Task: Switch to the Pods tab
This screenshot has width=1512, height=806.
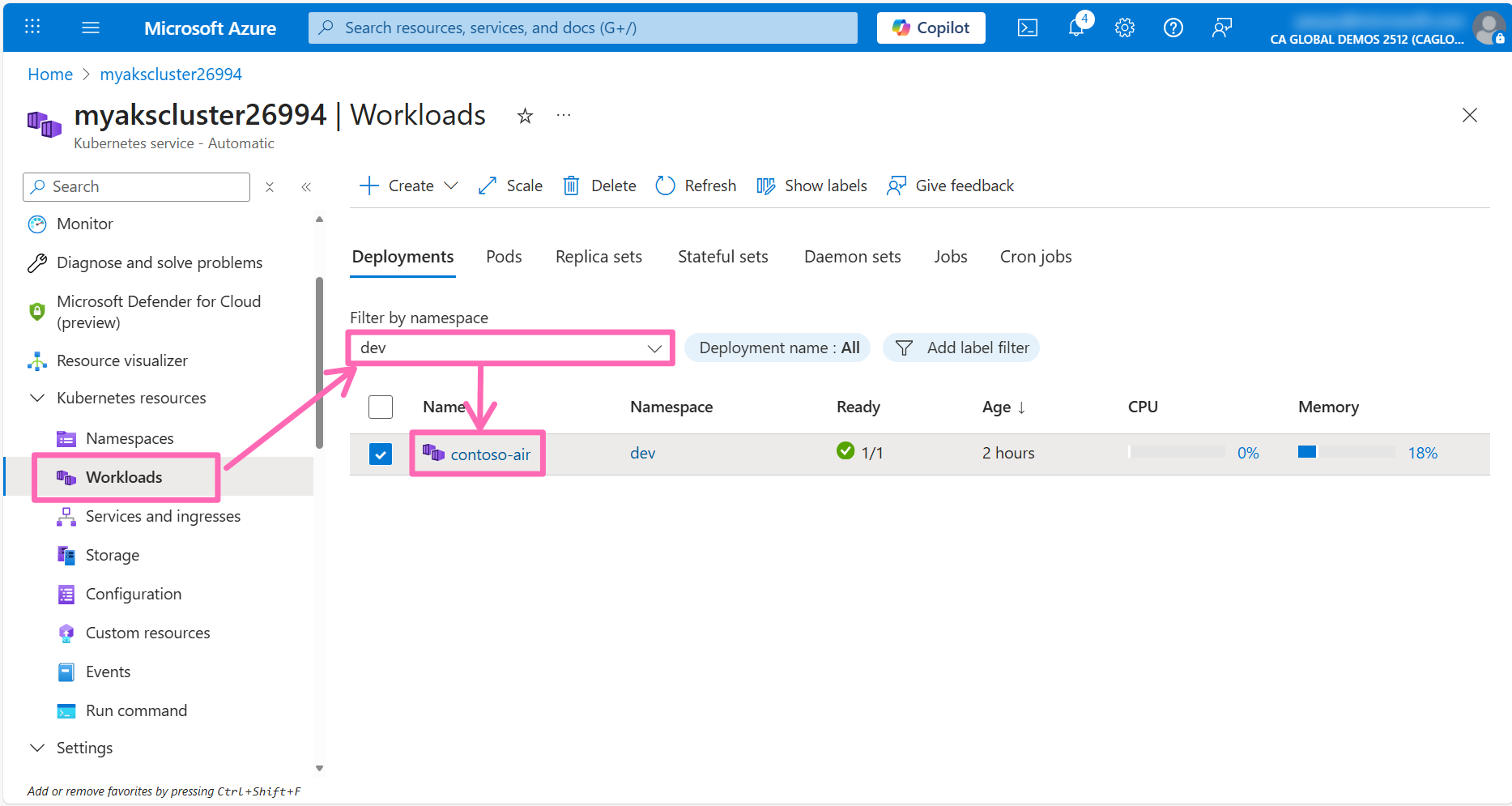Action: point(504,257)
